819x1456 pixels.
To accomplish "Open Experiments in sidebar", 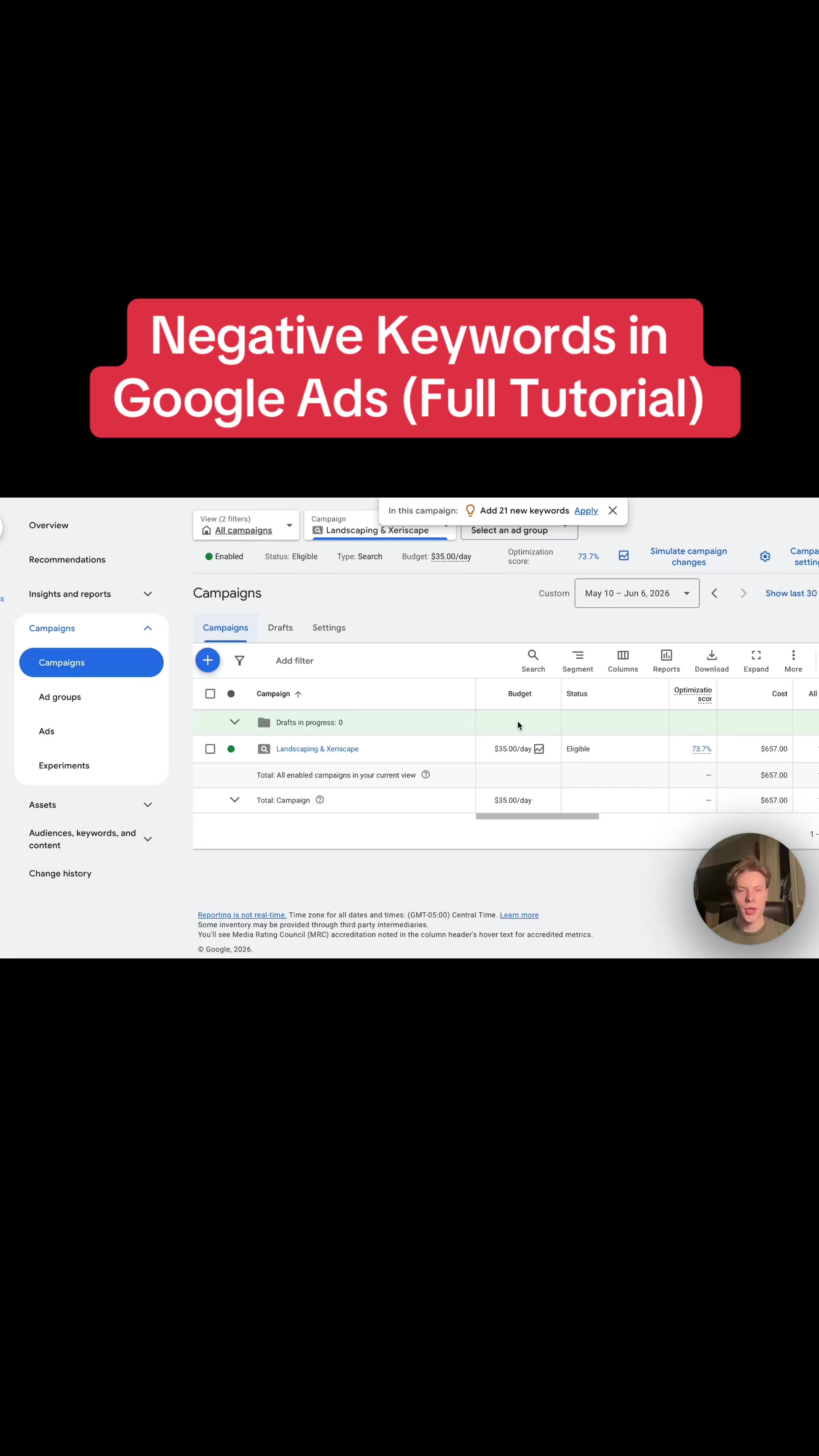I will (64, 765).
